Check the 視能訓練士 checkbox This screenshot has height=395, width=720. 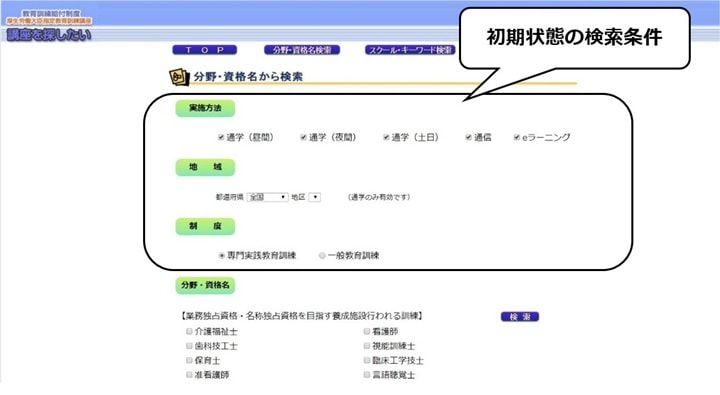(367, 346)
